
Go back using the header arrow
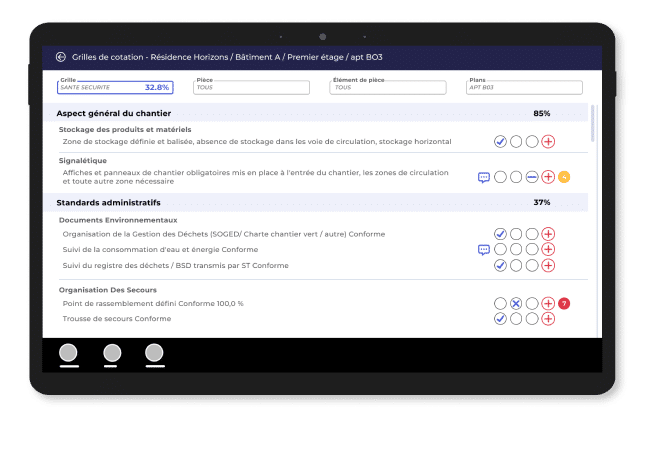pyautogui.click(x=61, y=57)
